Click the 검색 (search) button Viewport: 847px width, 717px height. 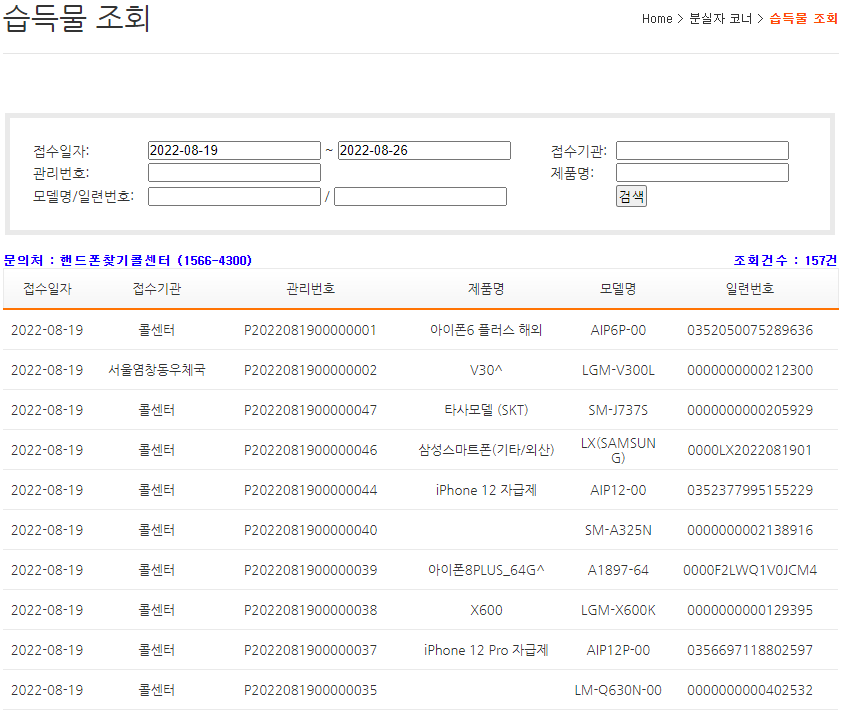click(631, 195)
